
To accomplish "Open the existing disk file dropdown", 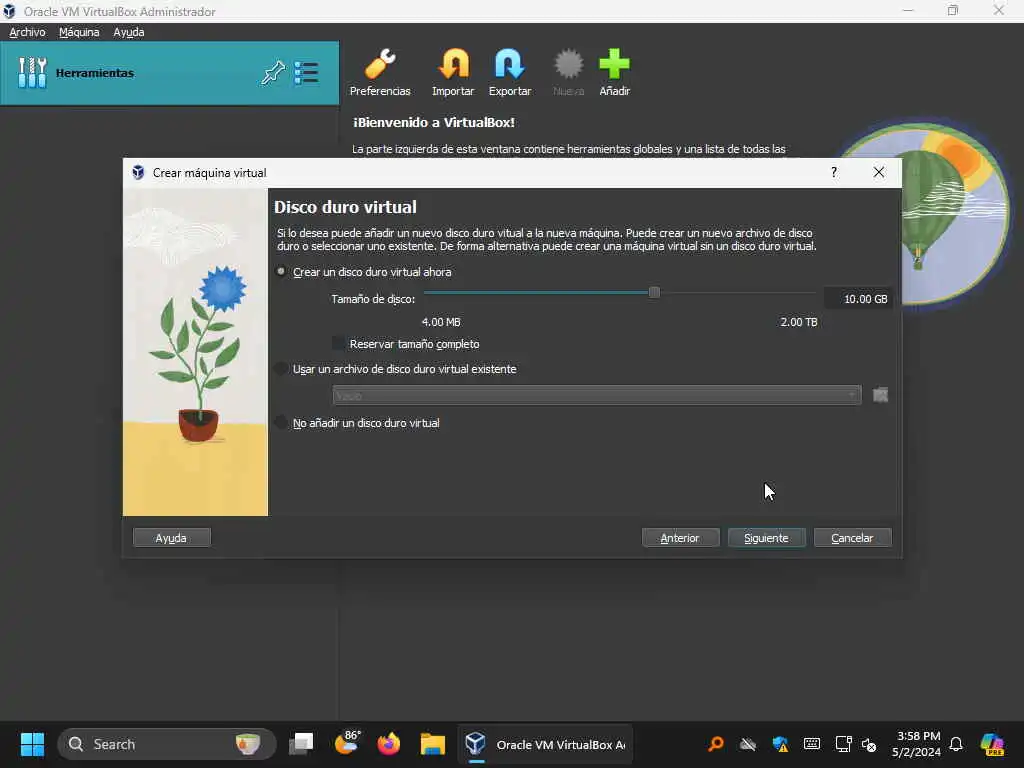I will 597,395.
